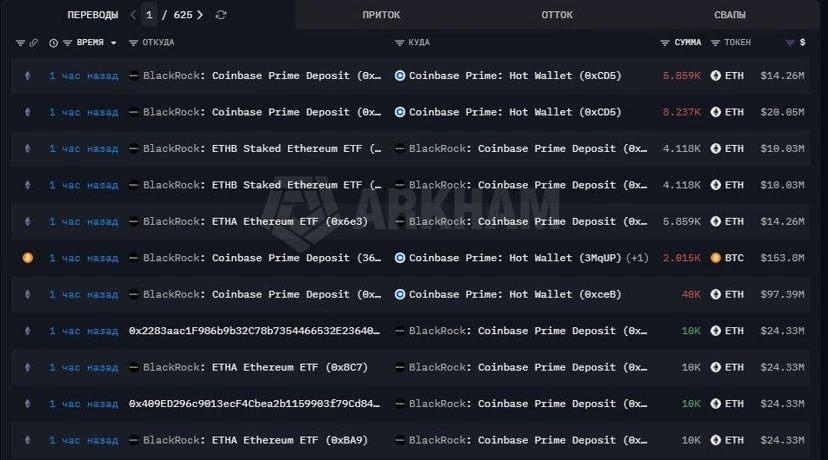The height and width of the screenshot is (460, 828).
Task: Go to previous transfers page chevron
Action: pyautogui.click(x=133, y=15)
